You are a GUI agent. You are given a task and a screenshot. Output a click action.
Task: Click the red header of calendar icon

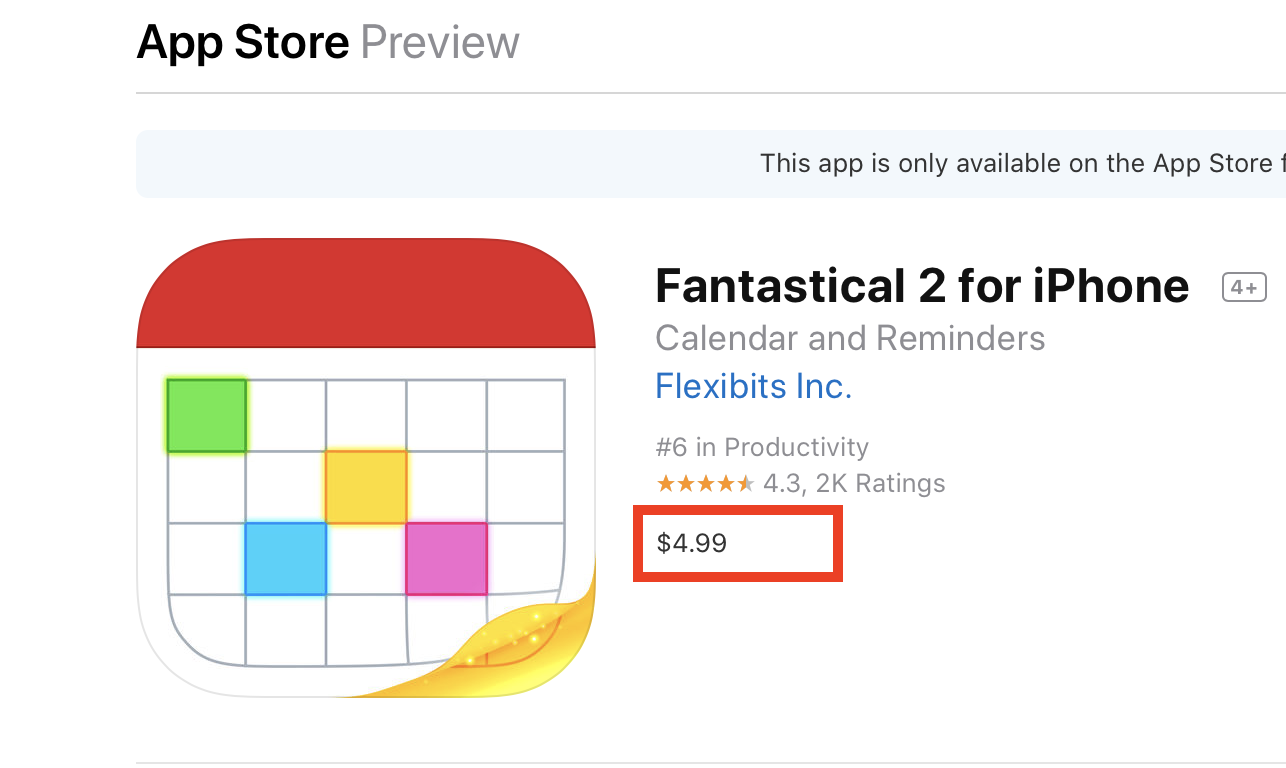[366, 293]
